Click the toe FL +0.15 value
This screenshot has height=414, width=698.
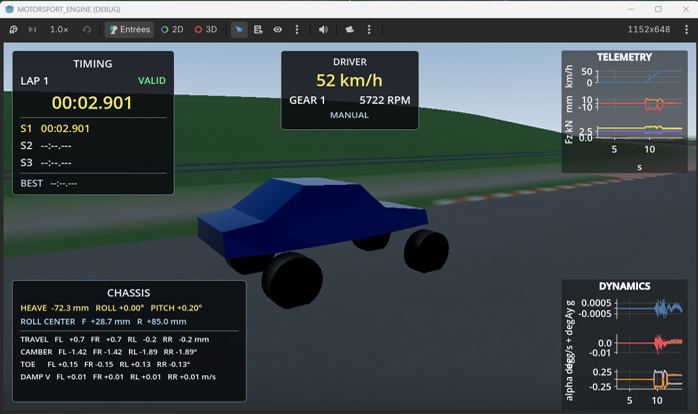(x=63, y=365)
